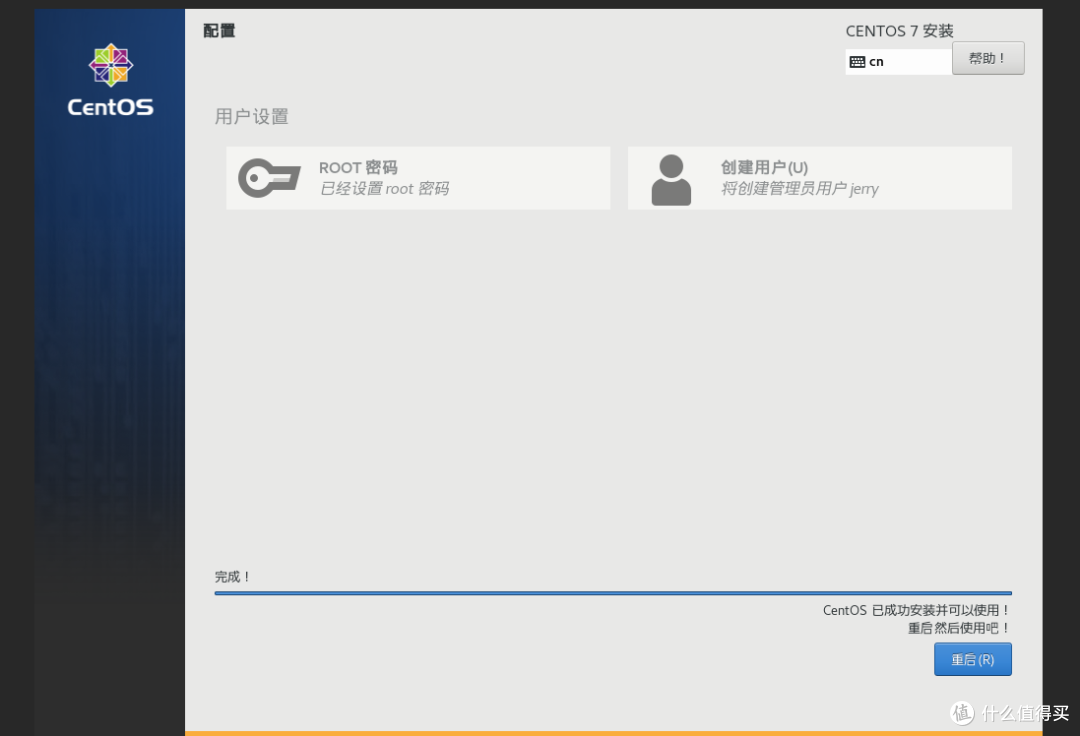Screen dimensions: 1080x736
Task: Click the 完成! status label
Action: pos(232,577)
